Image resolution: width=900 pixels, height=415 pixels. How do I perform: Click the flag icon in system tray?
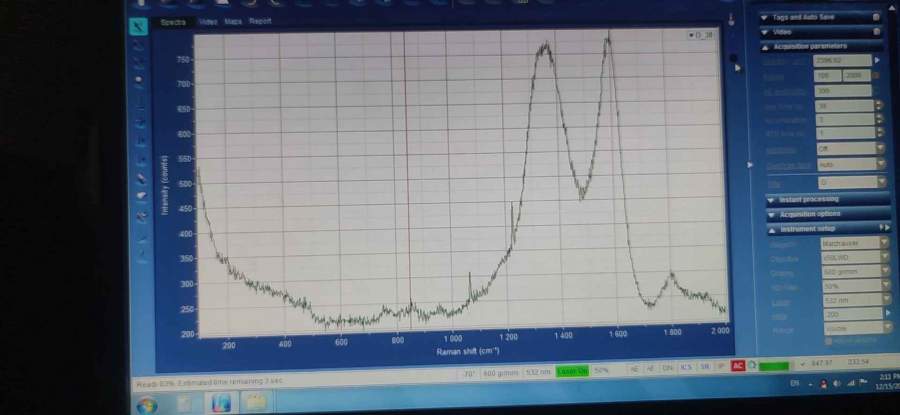(862, 383)
